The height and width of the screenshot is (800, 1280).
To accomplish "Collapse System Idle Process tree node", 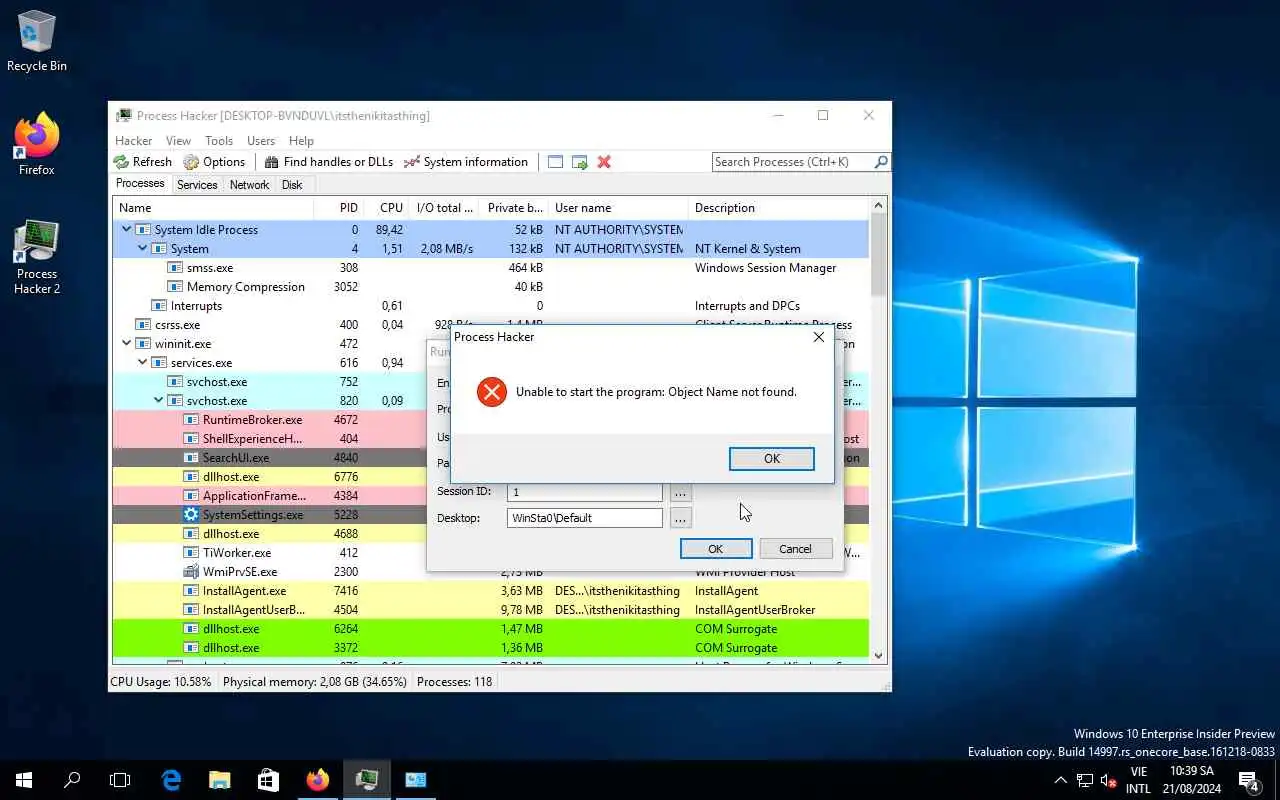I will tap(126, 229).
